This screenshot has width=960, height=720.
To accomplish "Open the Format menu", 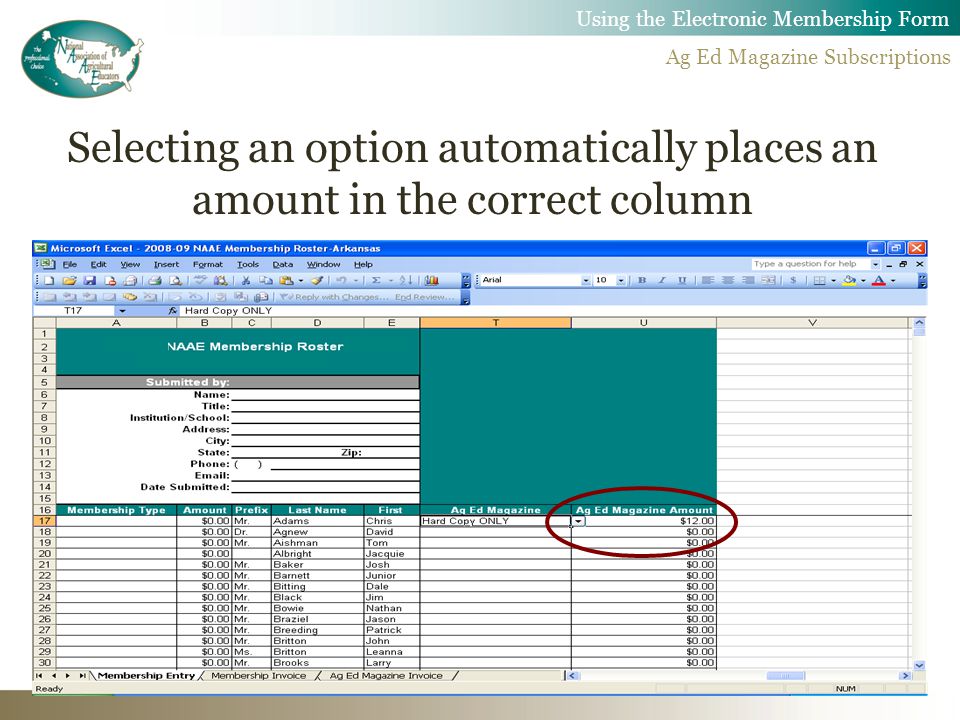I will click(x=208, y=264).
